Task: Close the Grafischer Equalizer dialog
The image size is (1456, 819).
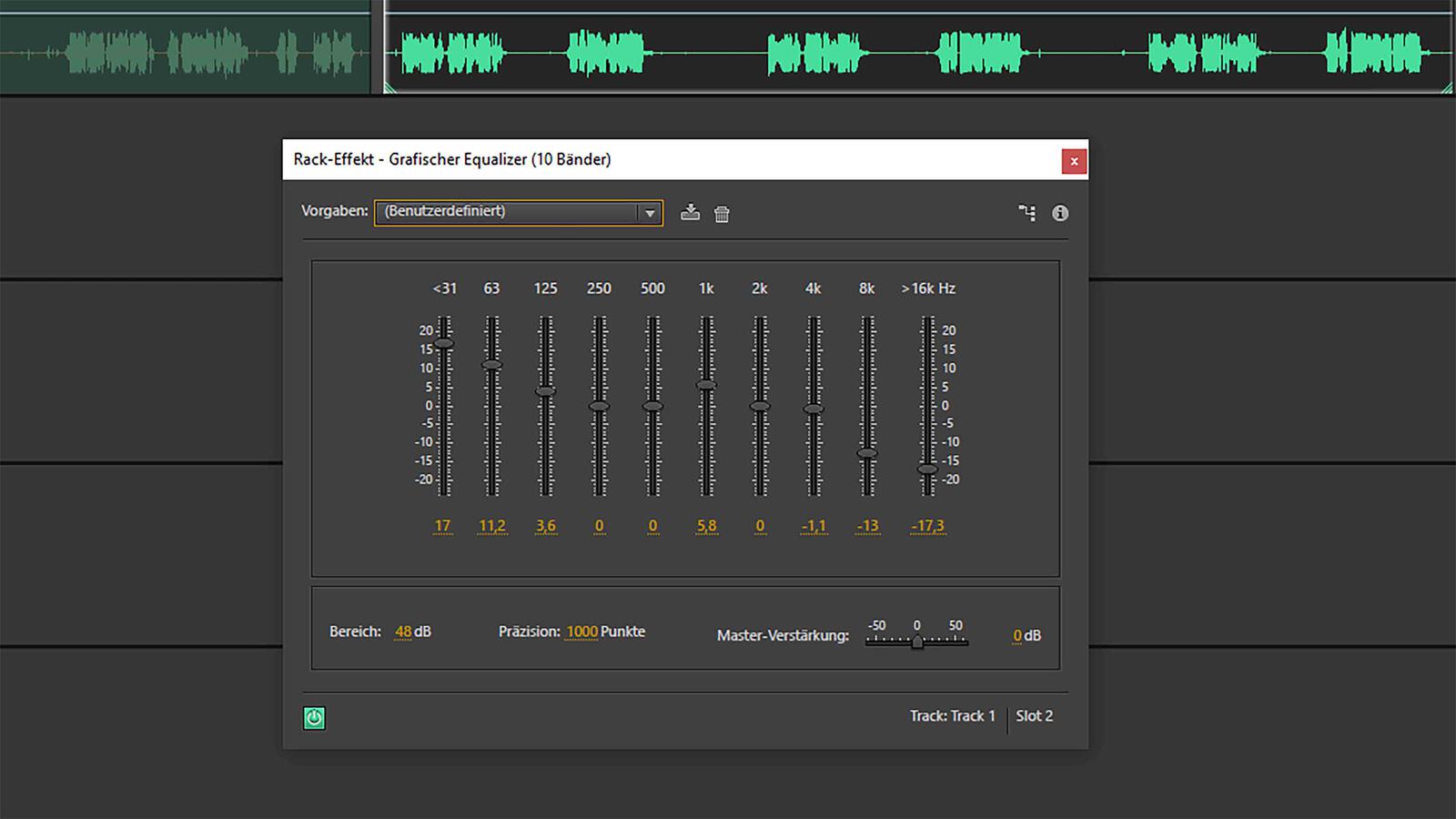Action: coord(1074,161)
